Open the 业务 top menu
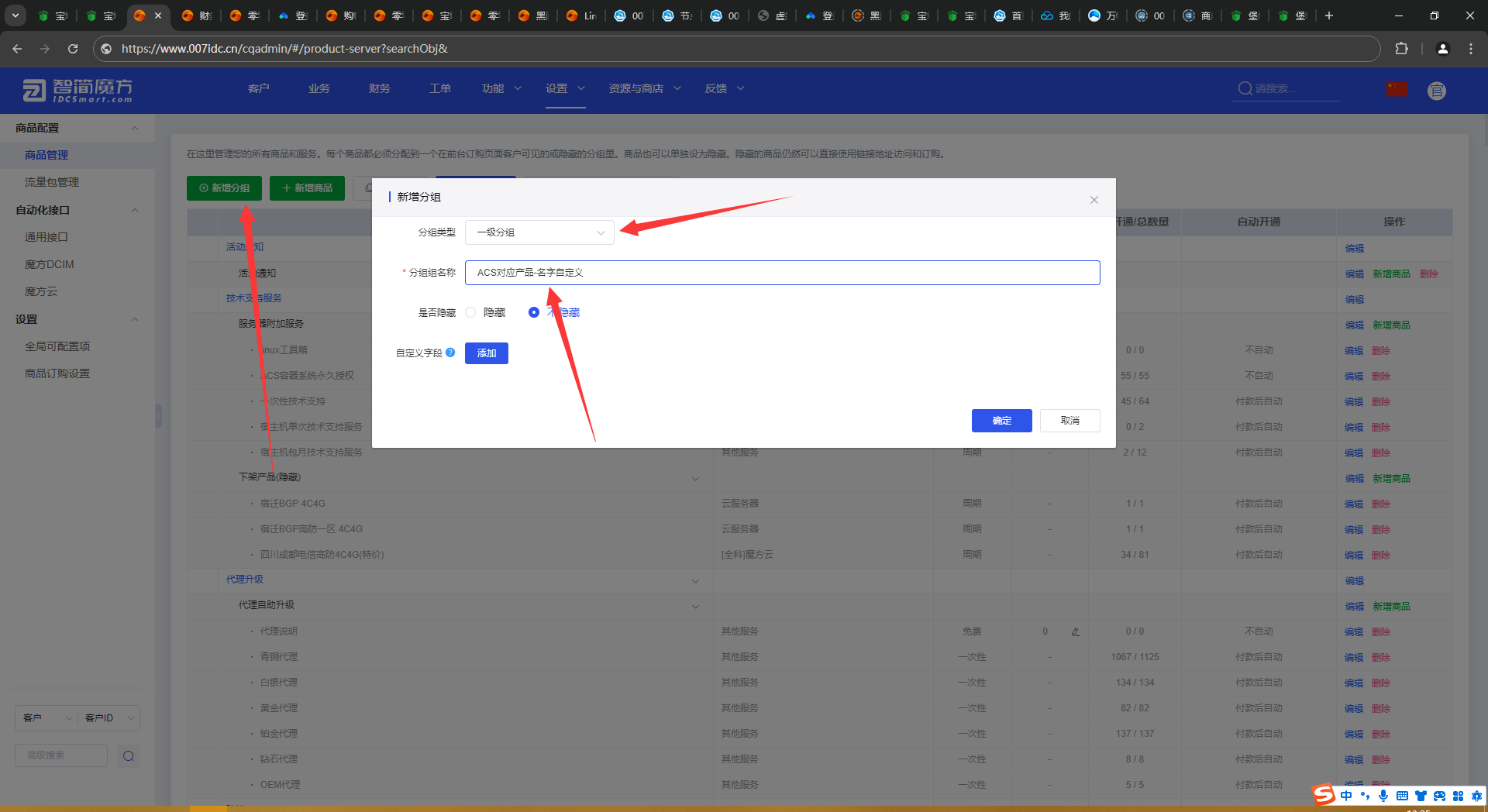 (319, 88)
